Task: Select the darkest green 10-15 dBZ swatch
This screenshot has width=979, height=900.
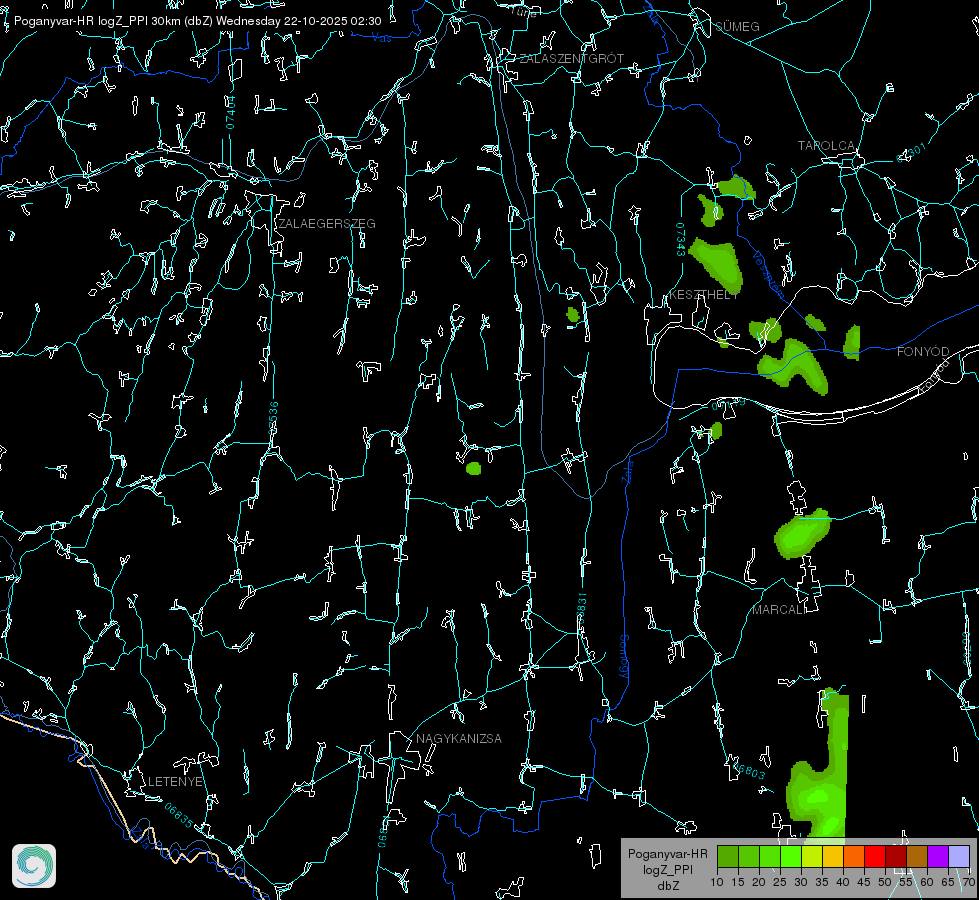Action: click(x=728, y=856)
